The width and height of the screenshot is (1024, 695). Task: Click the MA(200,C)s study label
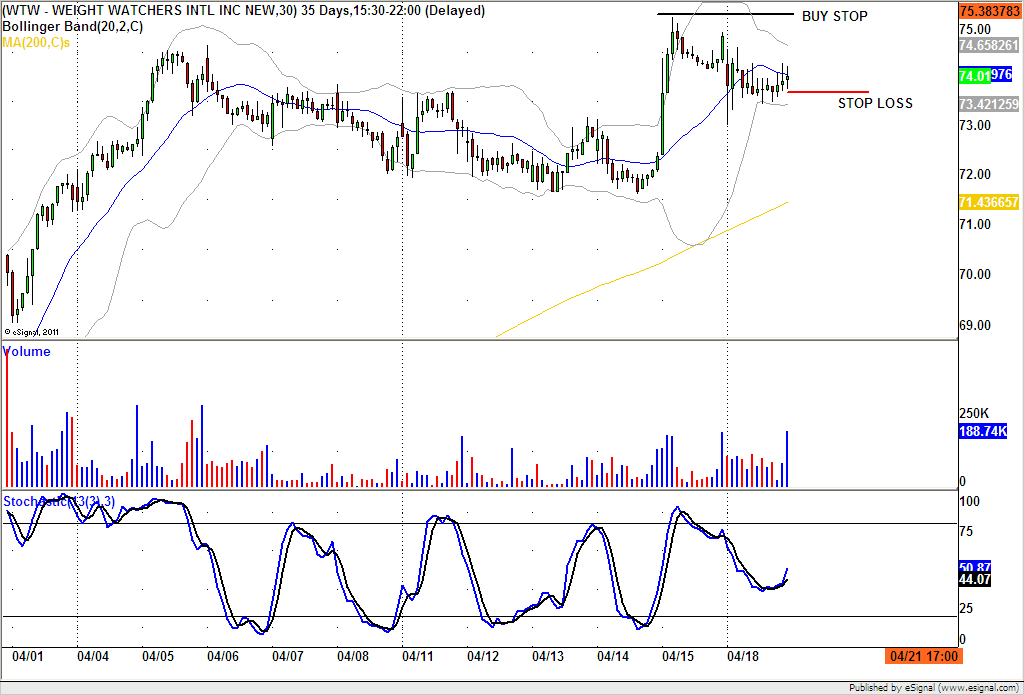[36, 42]
